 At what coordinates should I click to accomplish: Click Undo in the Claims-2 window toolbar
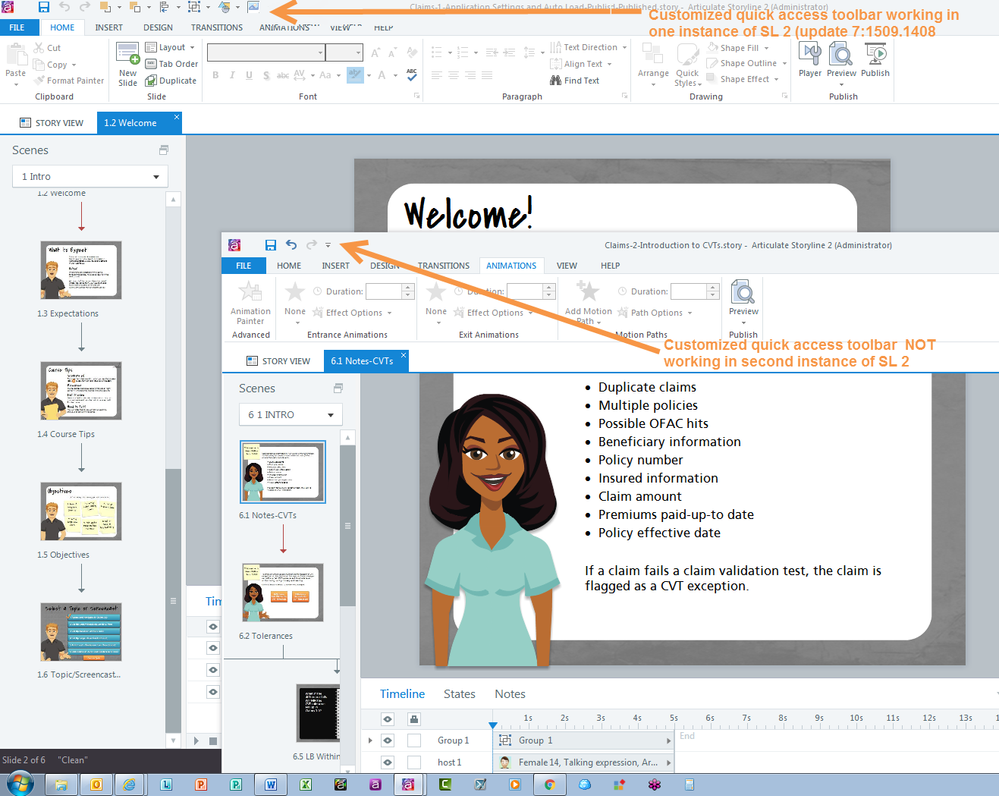point(291,245)
